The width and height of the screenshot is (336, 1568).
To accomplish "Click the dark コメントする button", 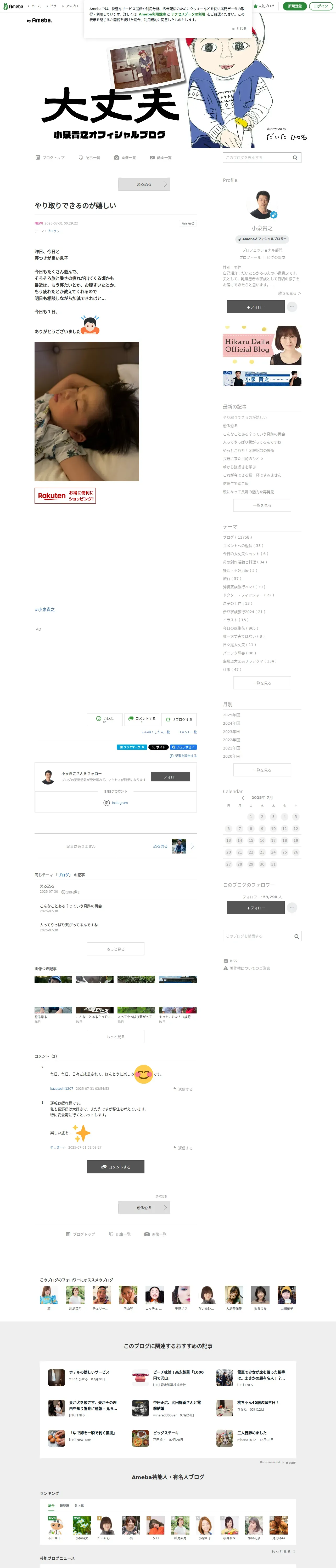I will pos(115,1167).
